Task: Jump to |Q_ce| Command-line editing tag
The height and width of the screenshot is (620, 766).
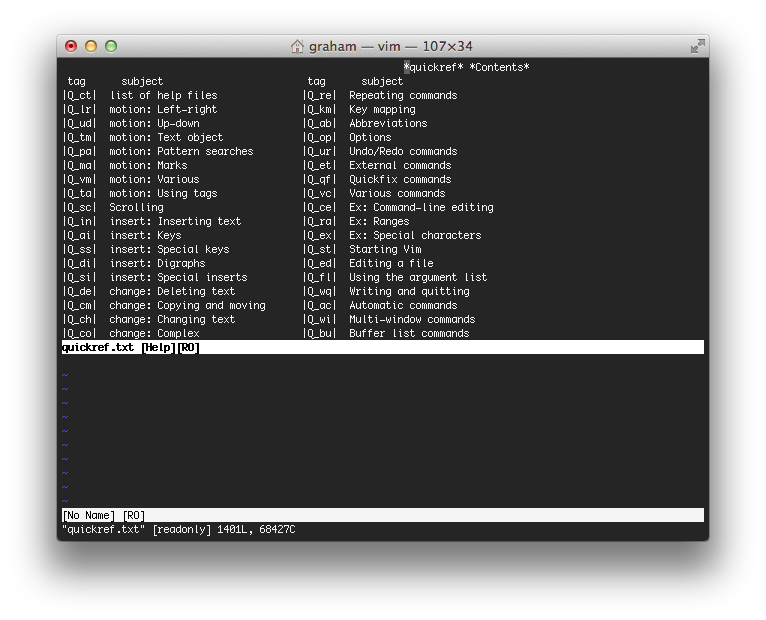Action: 319,208
